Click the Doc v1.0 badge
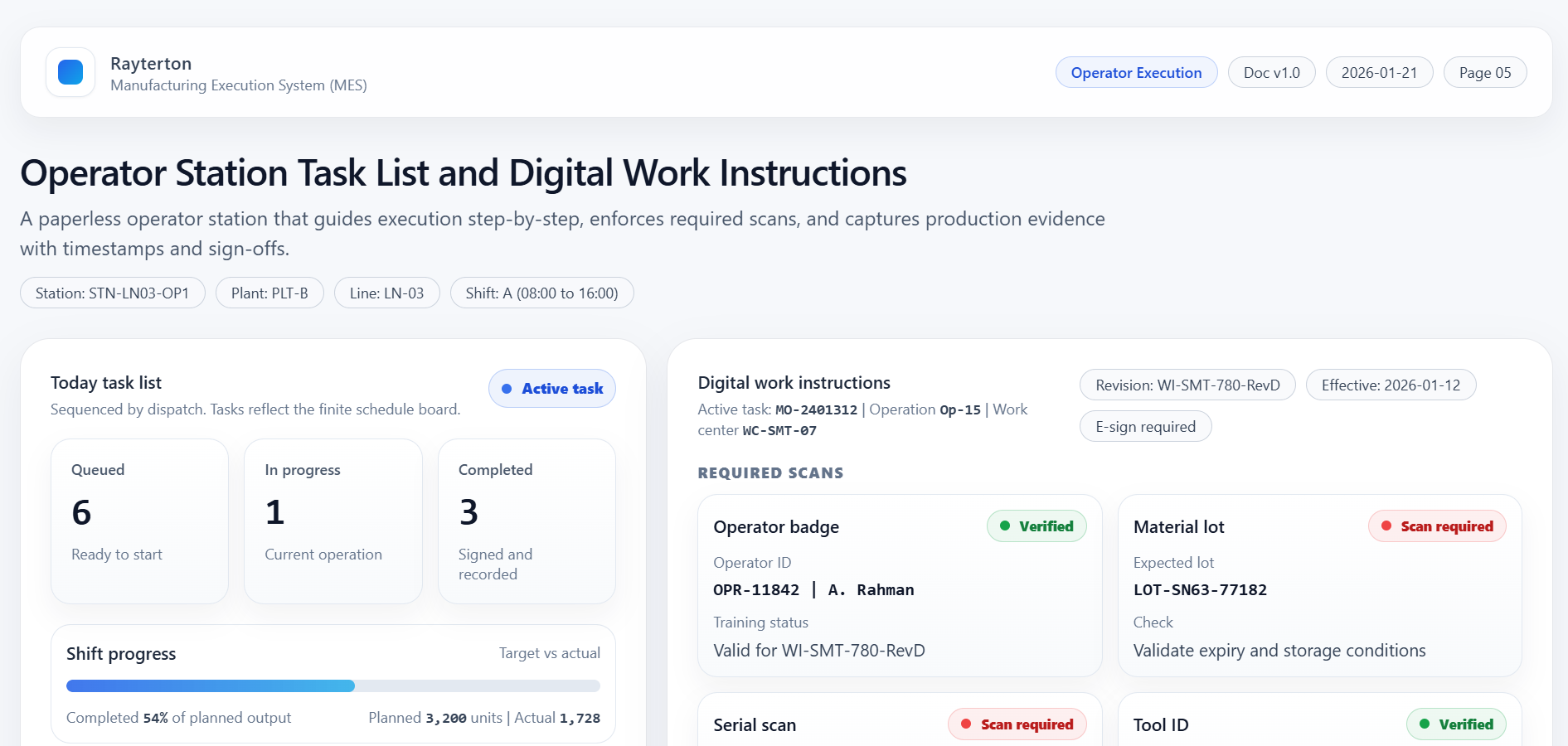The width and height of the screenshot is (1568, 746). 1271,73
